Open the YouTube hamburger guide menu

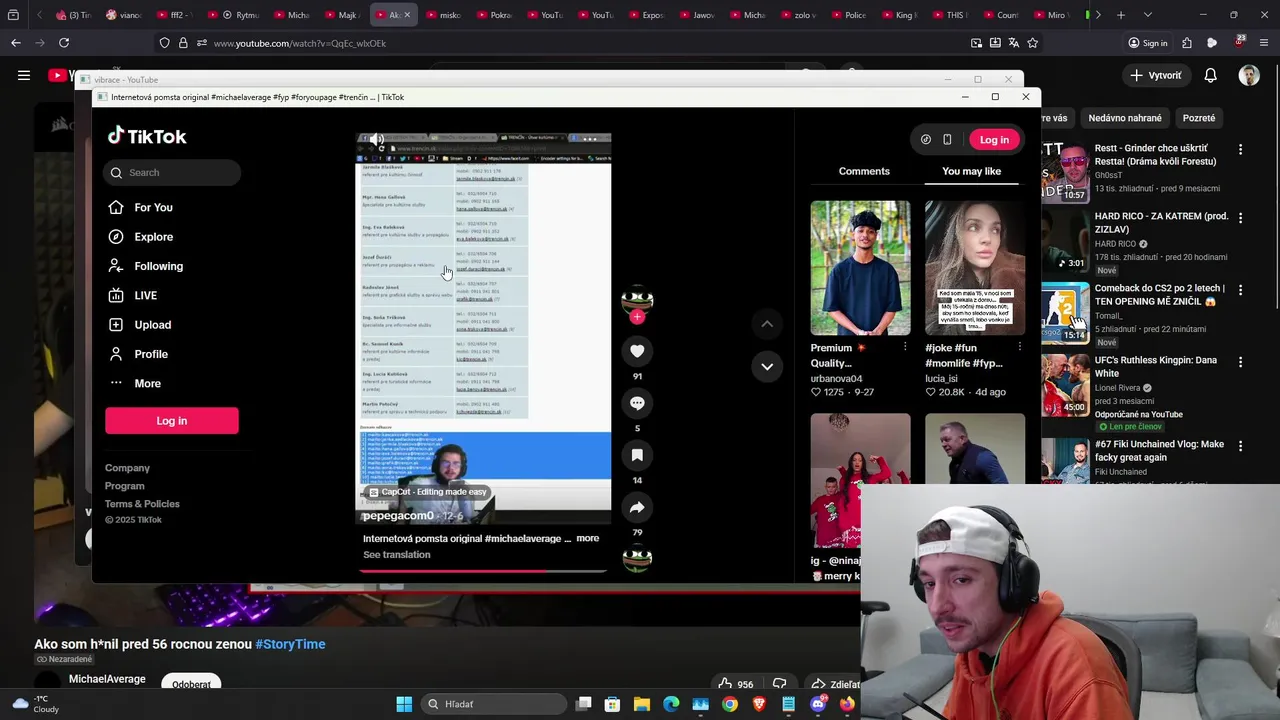point(24,75)
